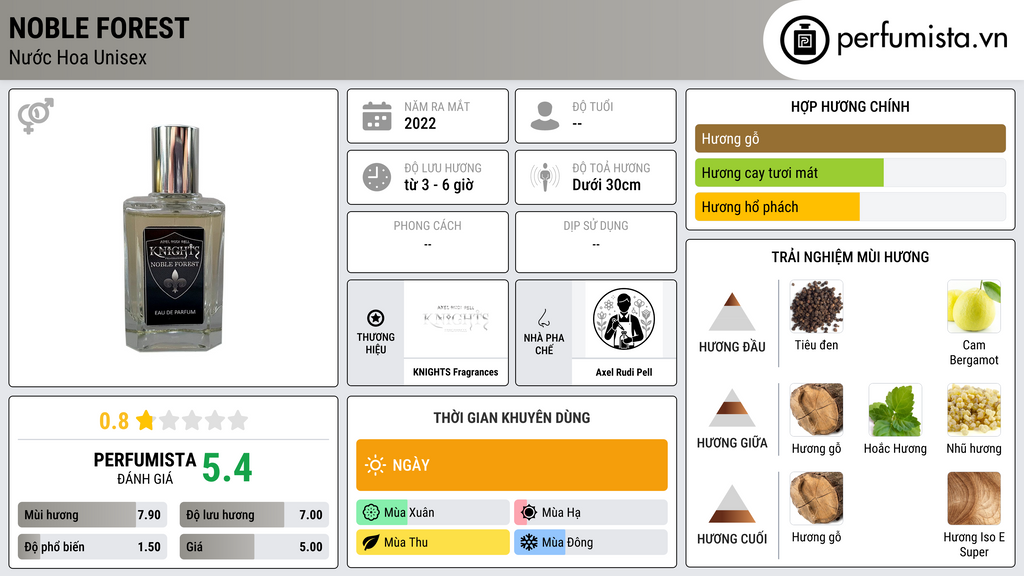
Task: Click the Giá 5.00 score bar
Action: coord(254,547)
